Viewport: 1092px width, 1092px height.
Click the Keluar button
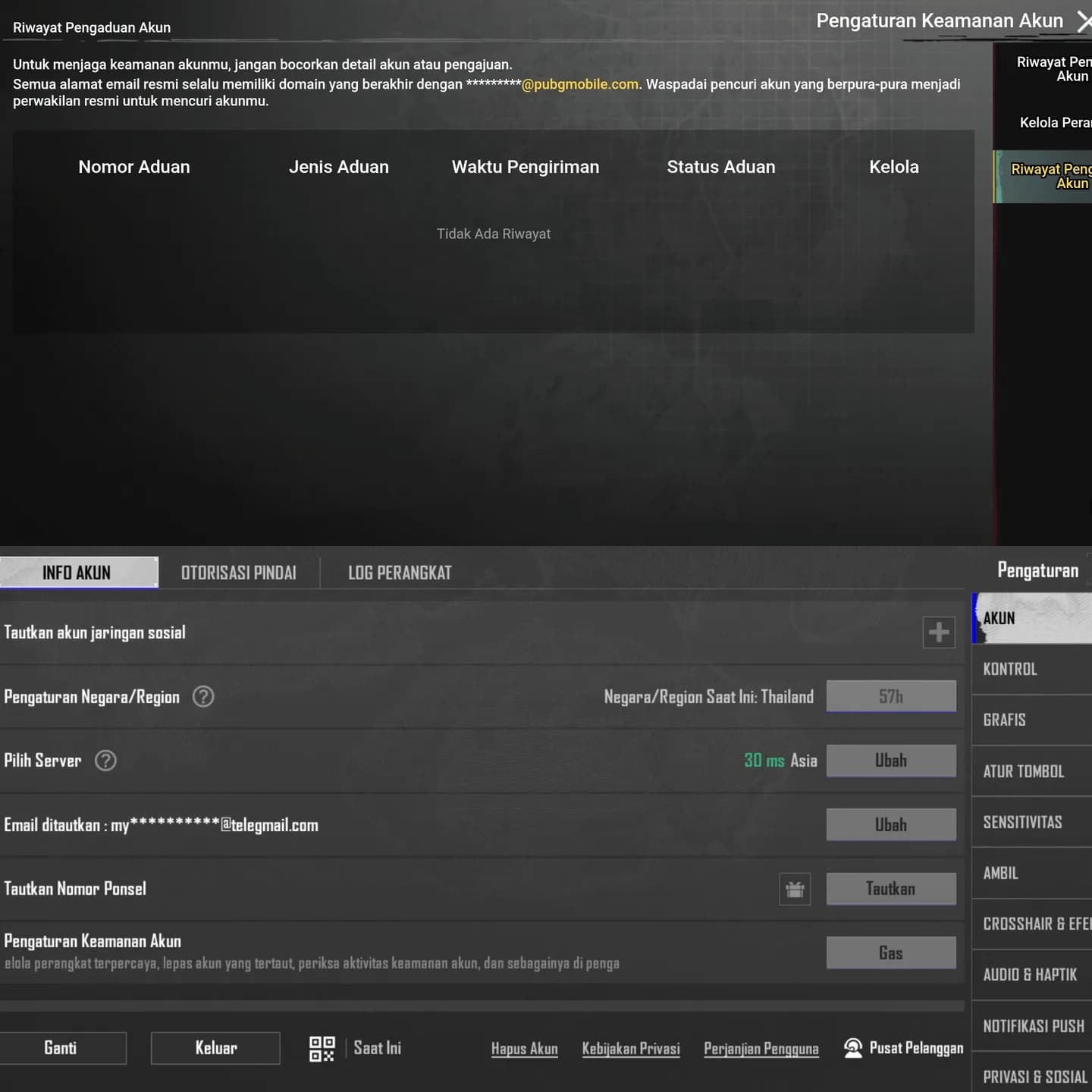point(215,1048)
